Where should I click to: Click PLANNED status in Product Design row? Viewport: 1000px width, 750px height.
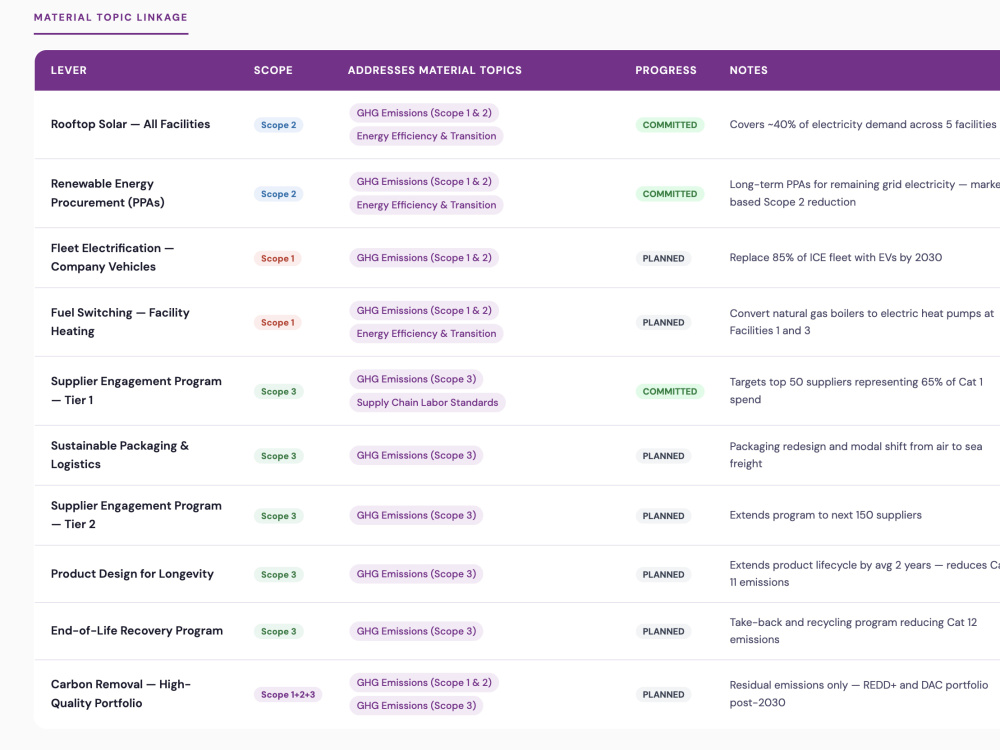pos(663,575)
